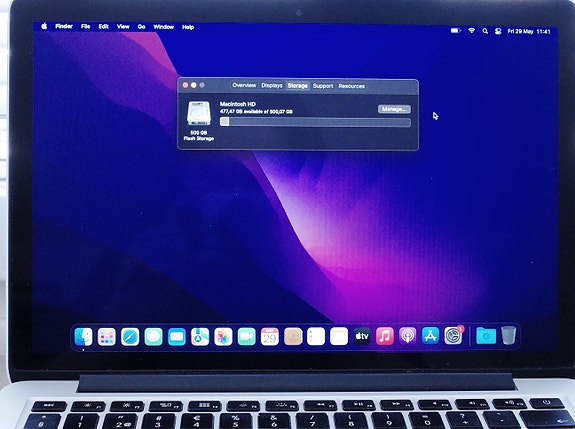Image resolution: width=575 pixels, height=429 pixels.
Task: Open Spotlight search magnifier icon
Action: 485,31
